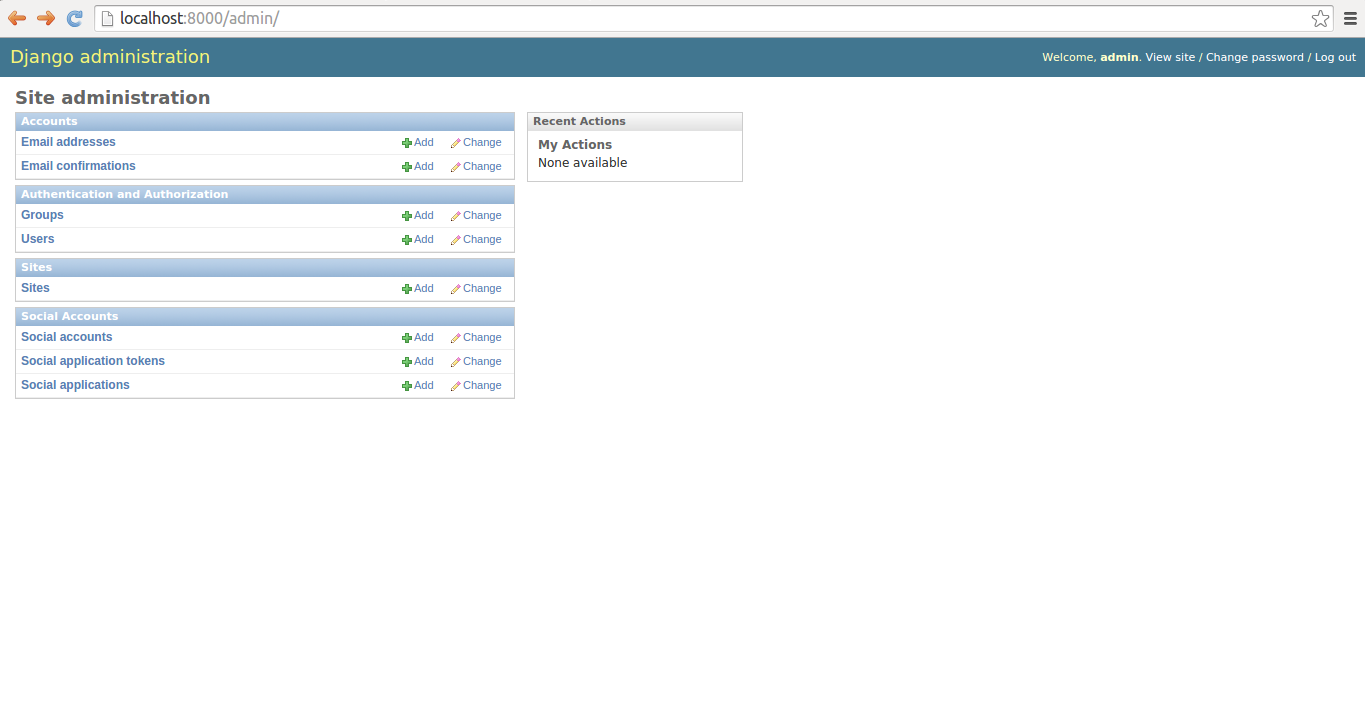Add a new Email address
Image resolution: width=1365 pixels, height=718 pixels.
418,142
